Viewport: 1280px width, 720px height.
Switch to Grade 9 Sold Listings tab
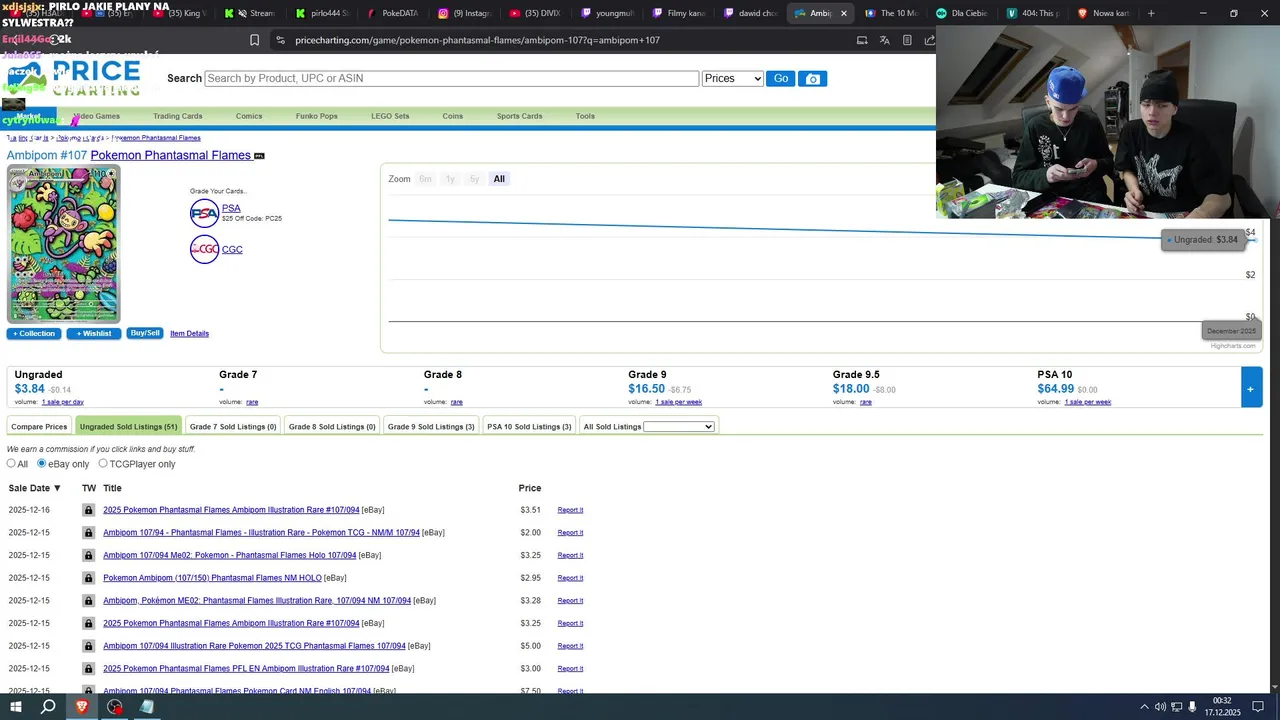click(x=431, y=427)
